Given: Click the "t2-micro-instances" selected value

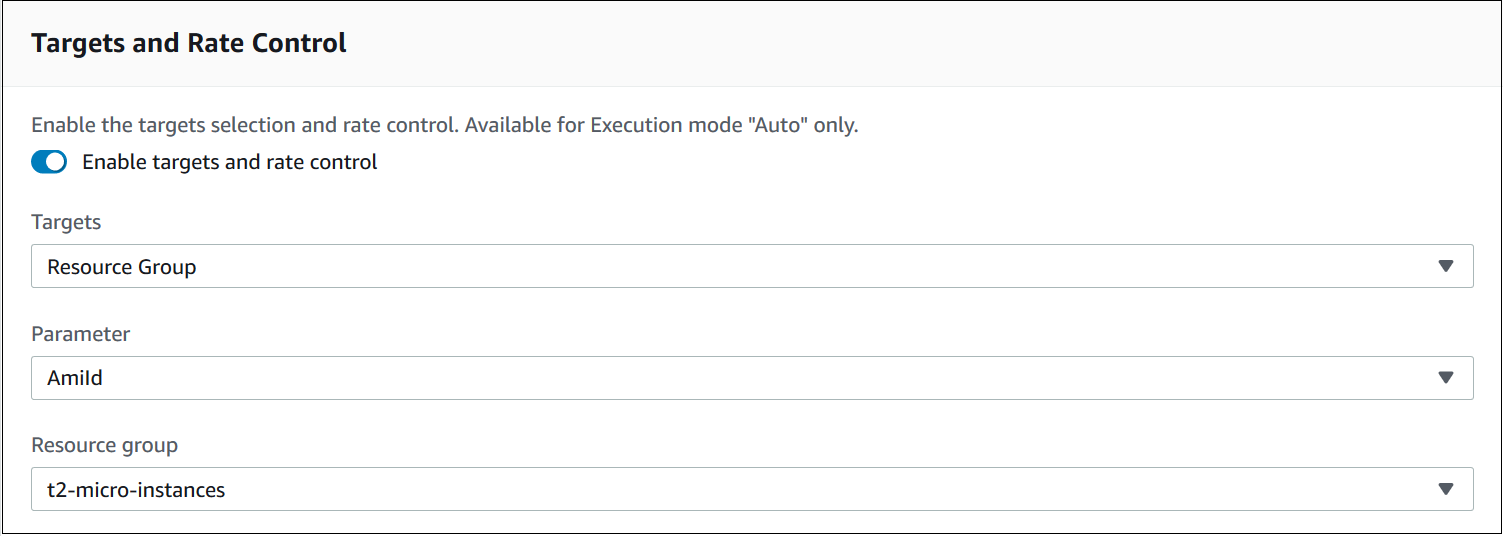Looking at the screenshot, I should 136,490.
